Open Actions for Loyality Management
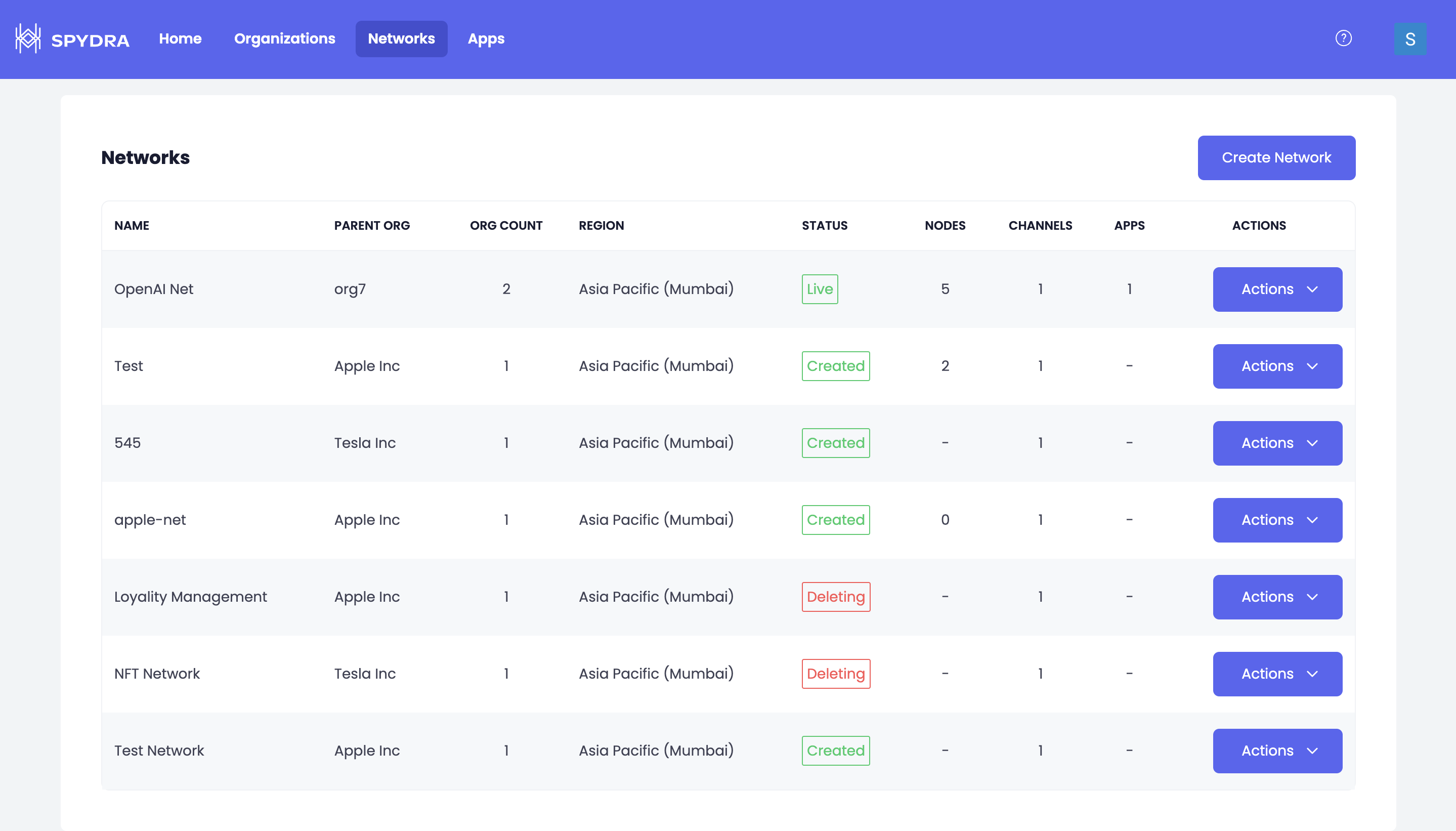 1277,597
